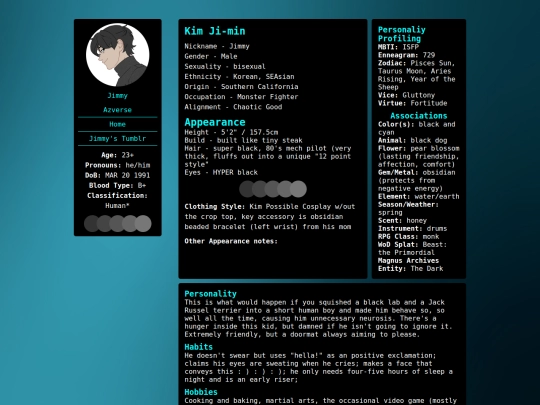Image resolution: width=540 pixels, height=405 pixels.
Task: Click the Hobbies section heading
Action: coord(201,392)
